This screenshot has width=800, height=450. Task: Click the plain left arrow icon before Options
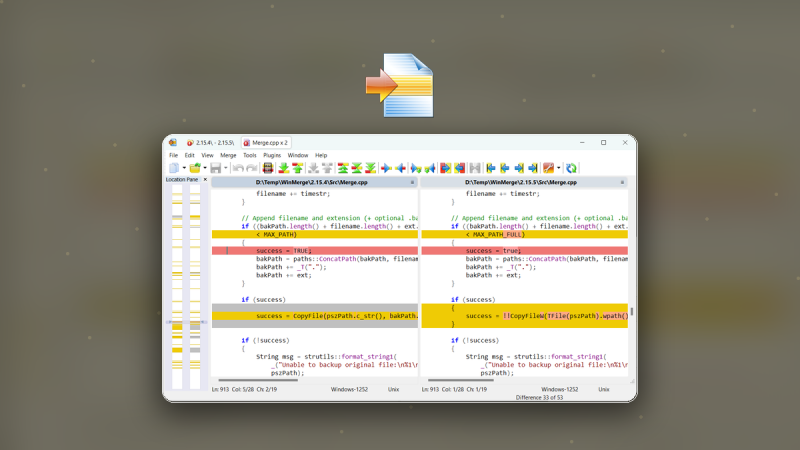505,168
